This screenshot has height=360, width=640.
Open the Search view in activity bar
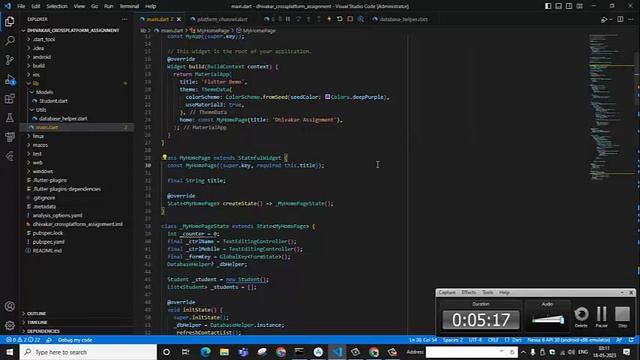tap(9, 40)
